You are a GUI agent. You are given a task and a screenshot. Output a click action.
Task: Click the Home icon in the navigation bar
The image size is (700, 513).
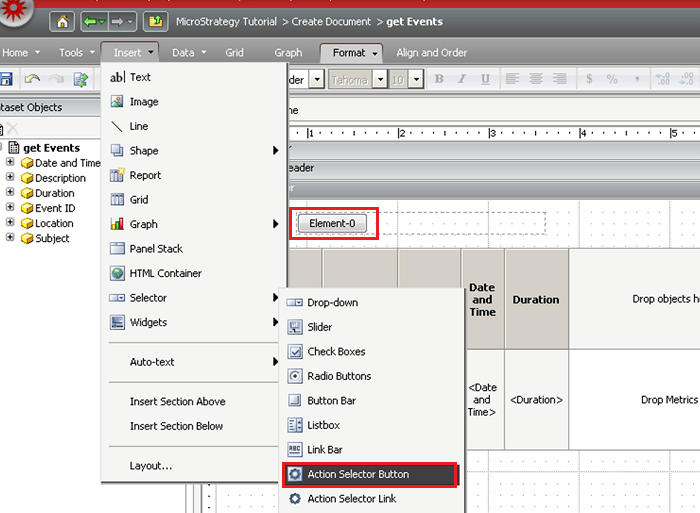[62, 21]
